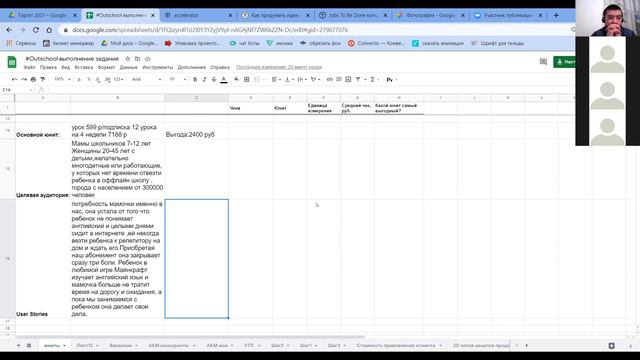The width and height of the screenshot is (640, 360).
Task: Click the add sheet plus button
Action: [x=18, y=345]
